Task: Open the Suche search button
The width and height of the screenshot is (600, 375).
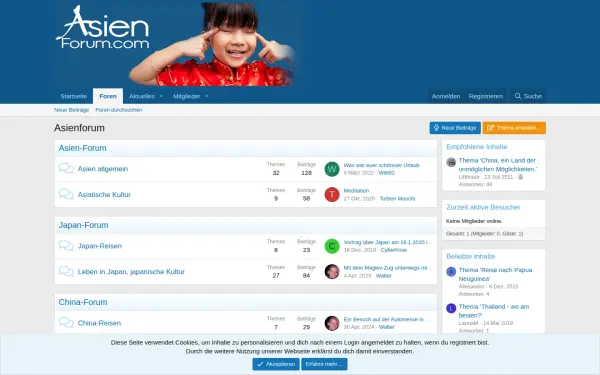Action: tap(528, 96)
